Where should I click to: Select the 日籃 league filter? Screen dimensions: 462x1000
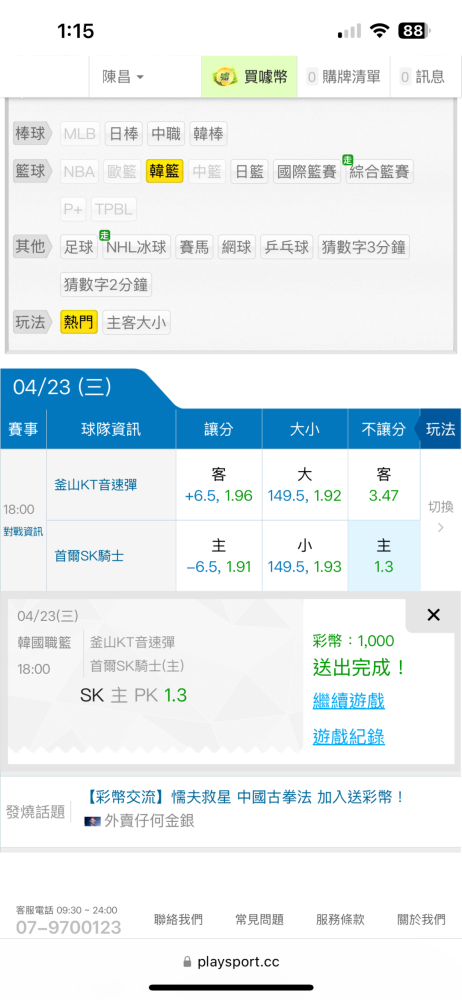click(250, 172)
